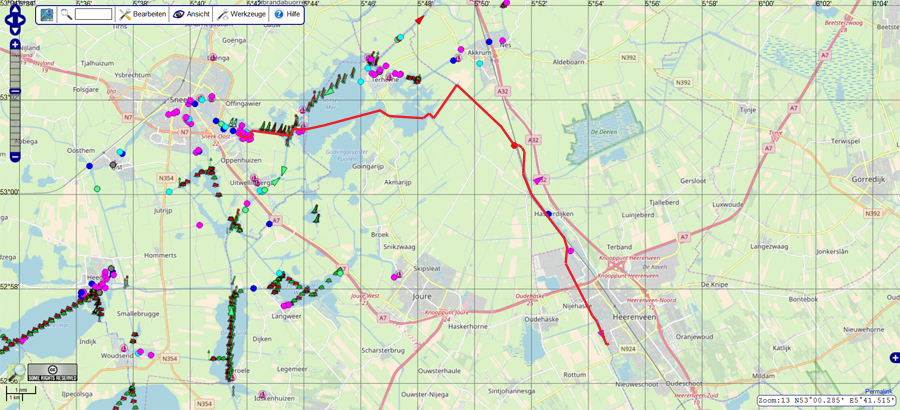Image resolution: width=900 pixels, height=410 pixels.
Task: Expand the overview map plus button
Action: [x=894, y=357]
